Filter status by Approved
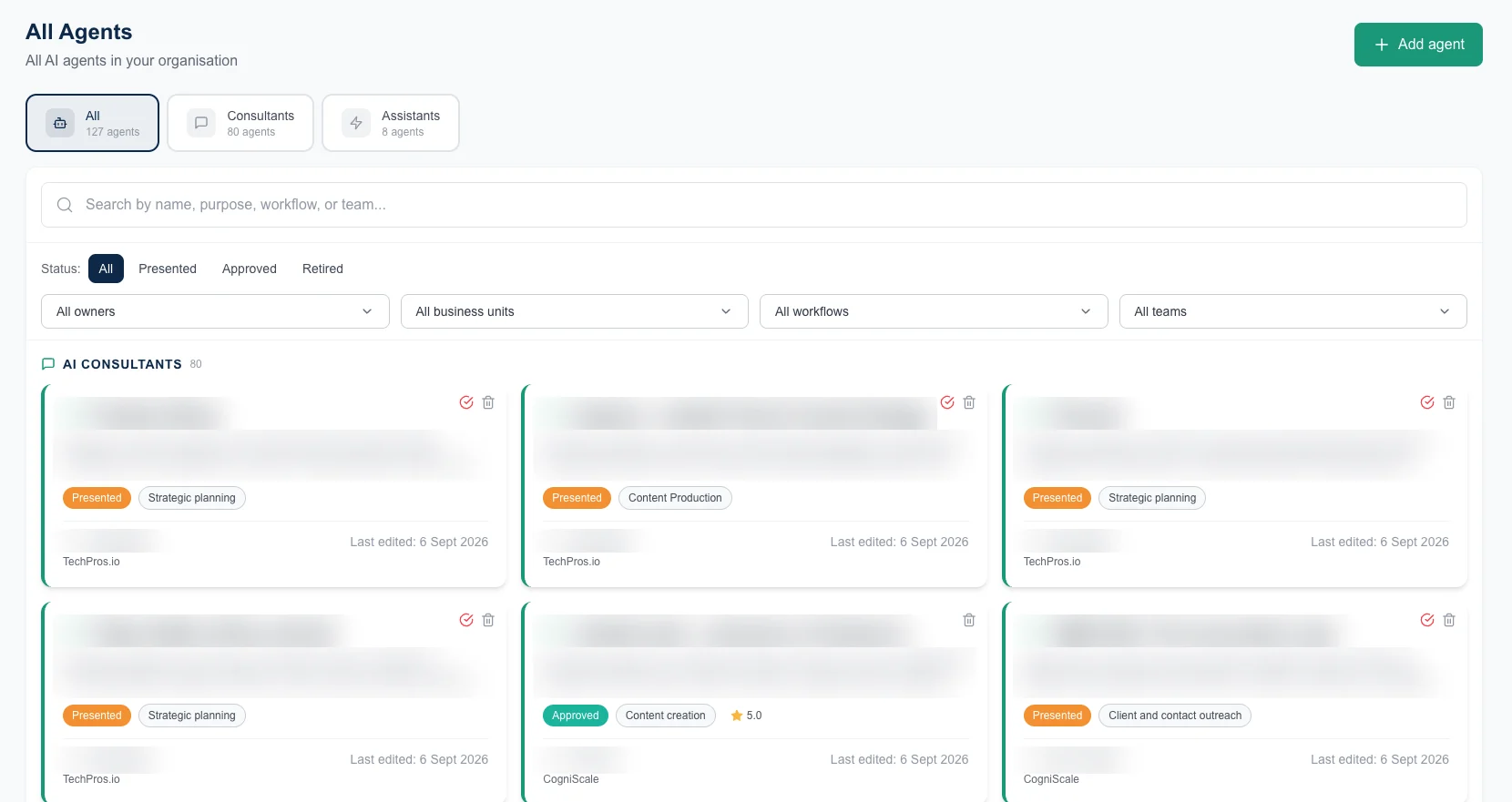1512x802 pixels. click(x=250, y=269)
